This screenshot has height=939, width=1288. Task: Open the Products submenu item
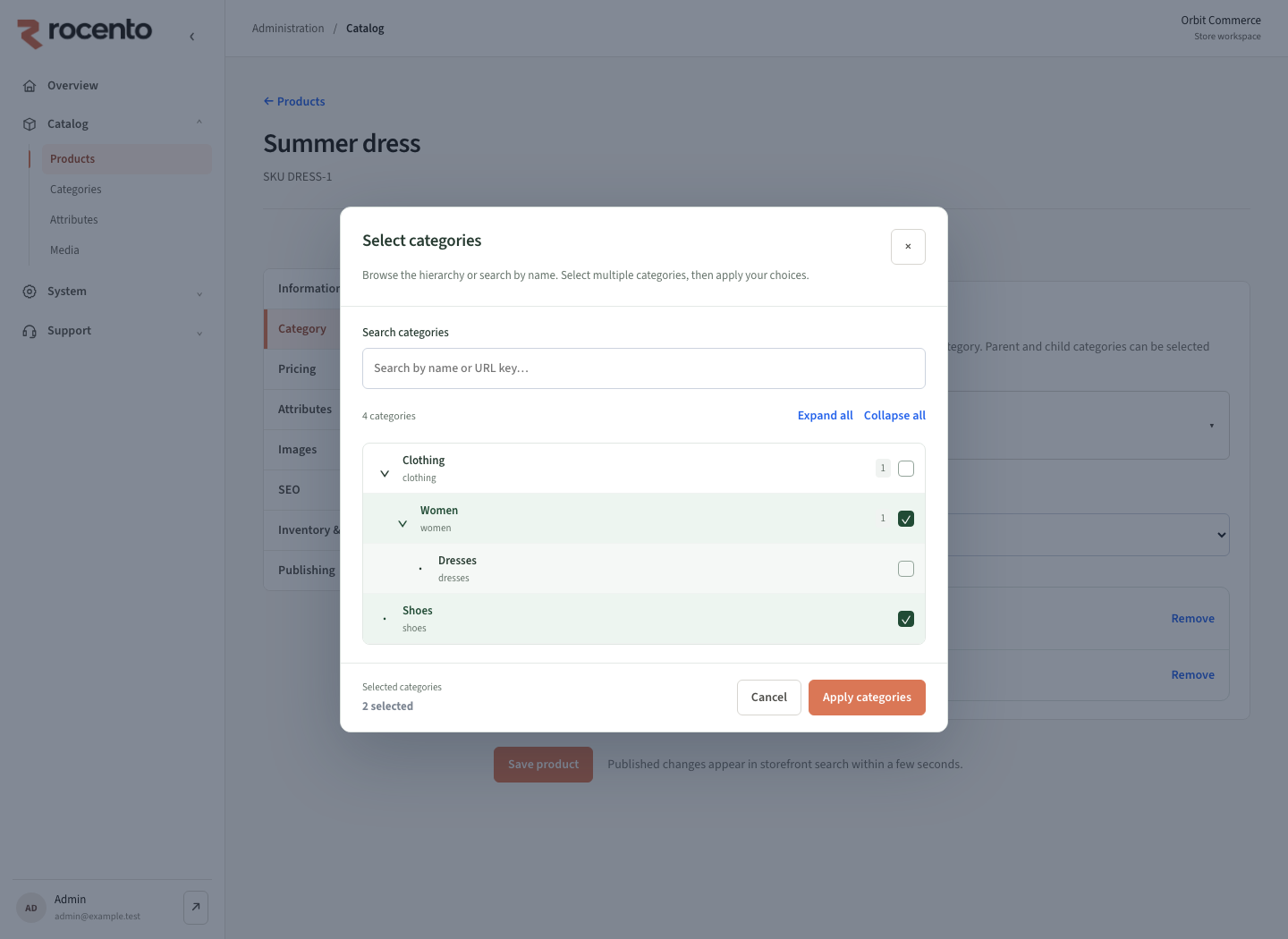tap(127, 159)
